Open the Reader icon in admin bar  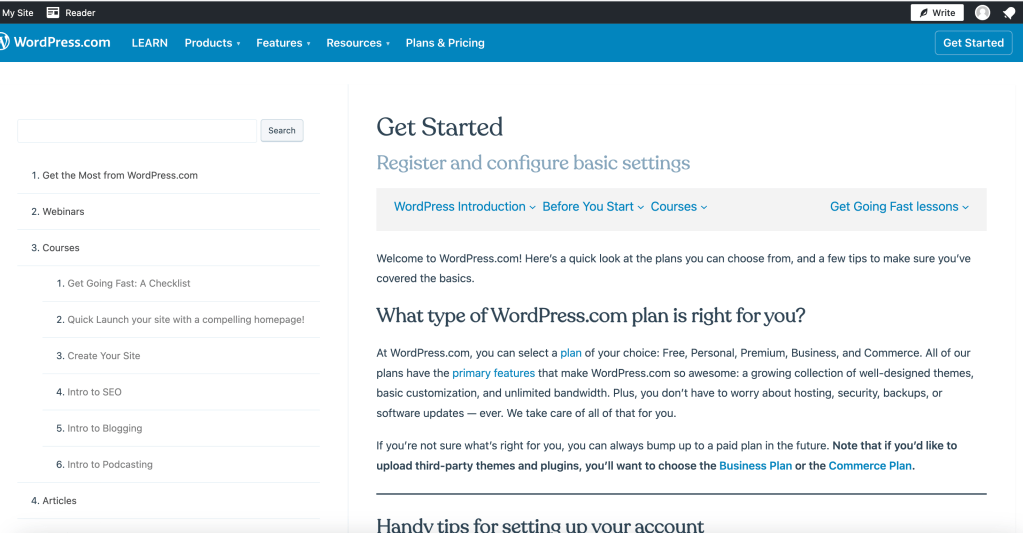[53, 13]
